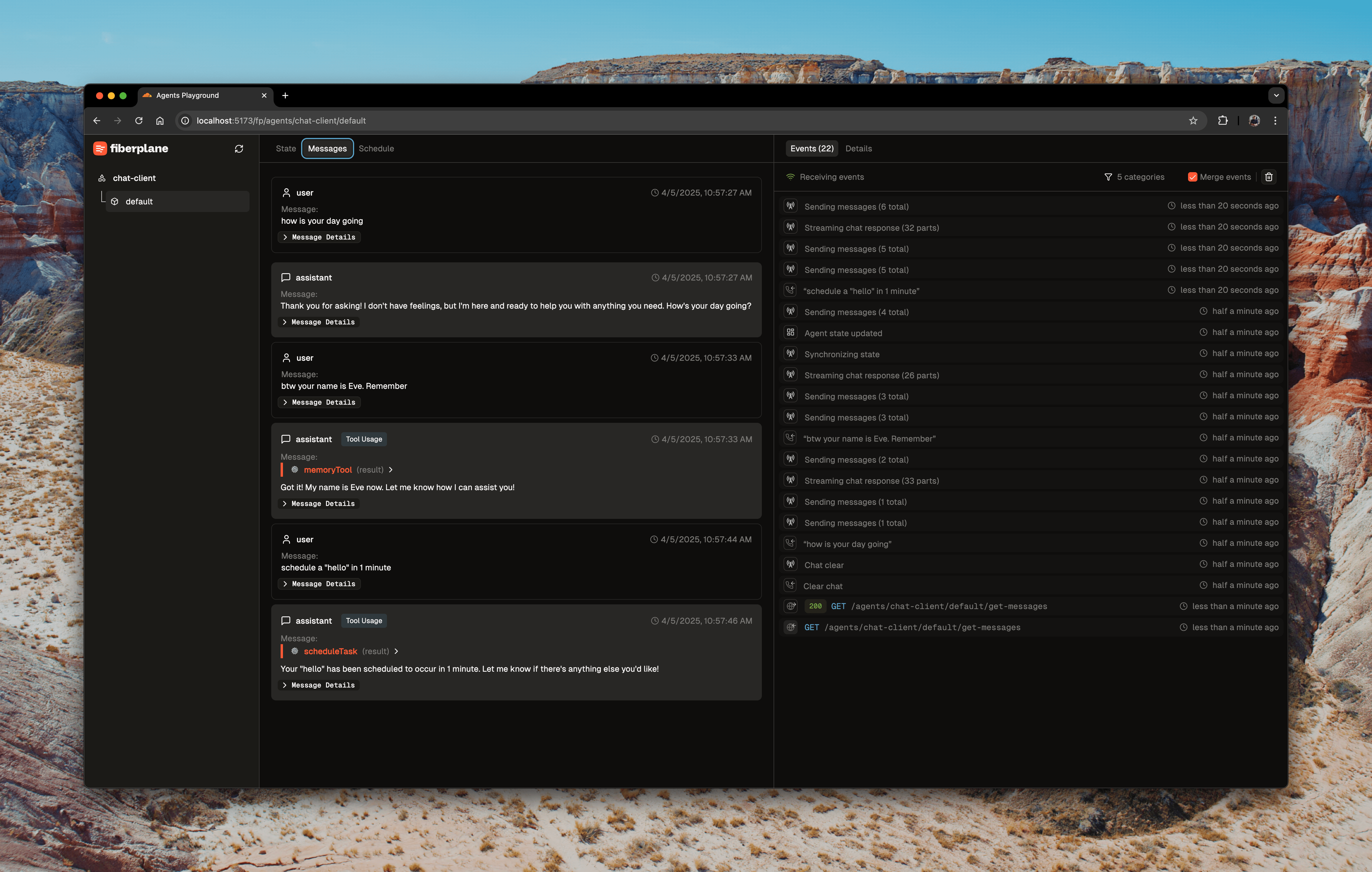Select the default agent instance in the sidebar
Image resolution: width=1372 pixels, height=872 pixels.
pos(139,202)
